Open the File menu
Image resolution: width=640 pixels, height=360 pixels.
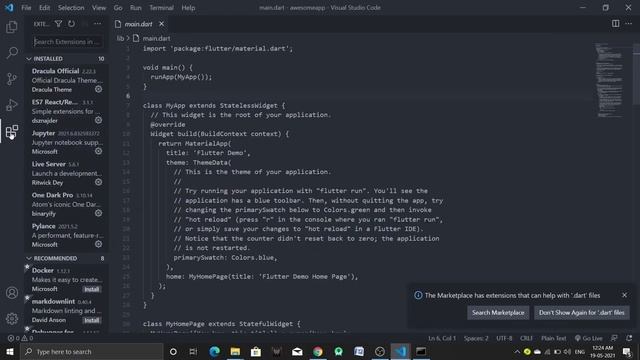point(26,8)
